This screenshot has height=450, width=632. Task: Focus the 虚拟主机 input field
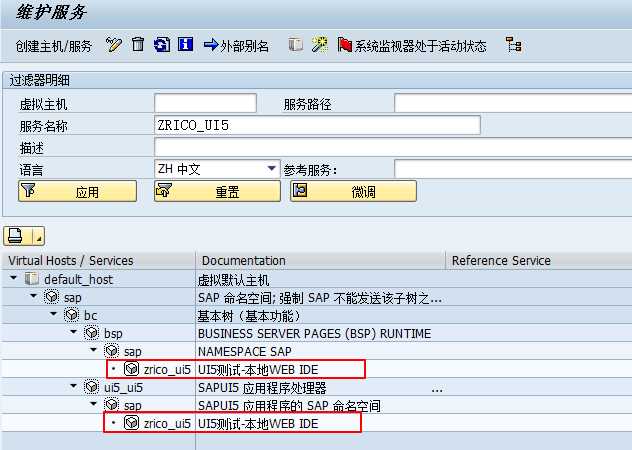206,103
